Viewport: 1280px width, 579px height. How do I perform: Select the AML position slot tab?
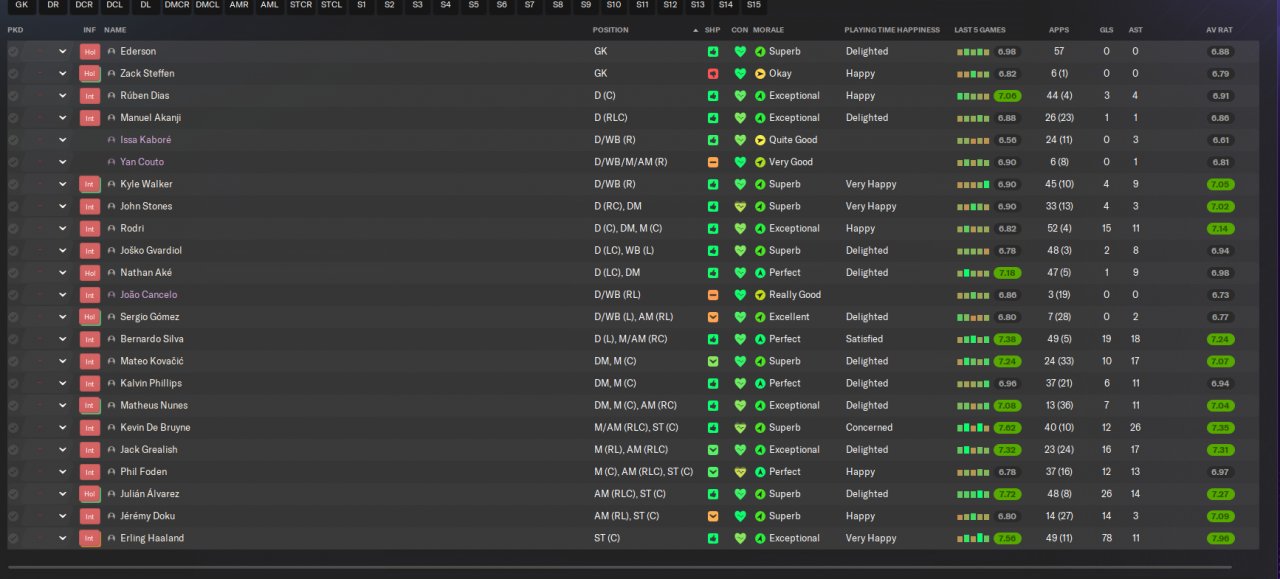(270, 6)
